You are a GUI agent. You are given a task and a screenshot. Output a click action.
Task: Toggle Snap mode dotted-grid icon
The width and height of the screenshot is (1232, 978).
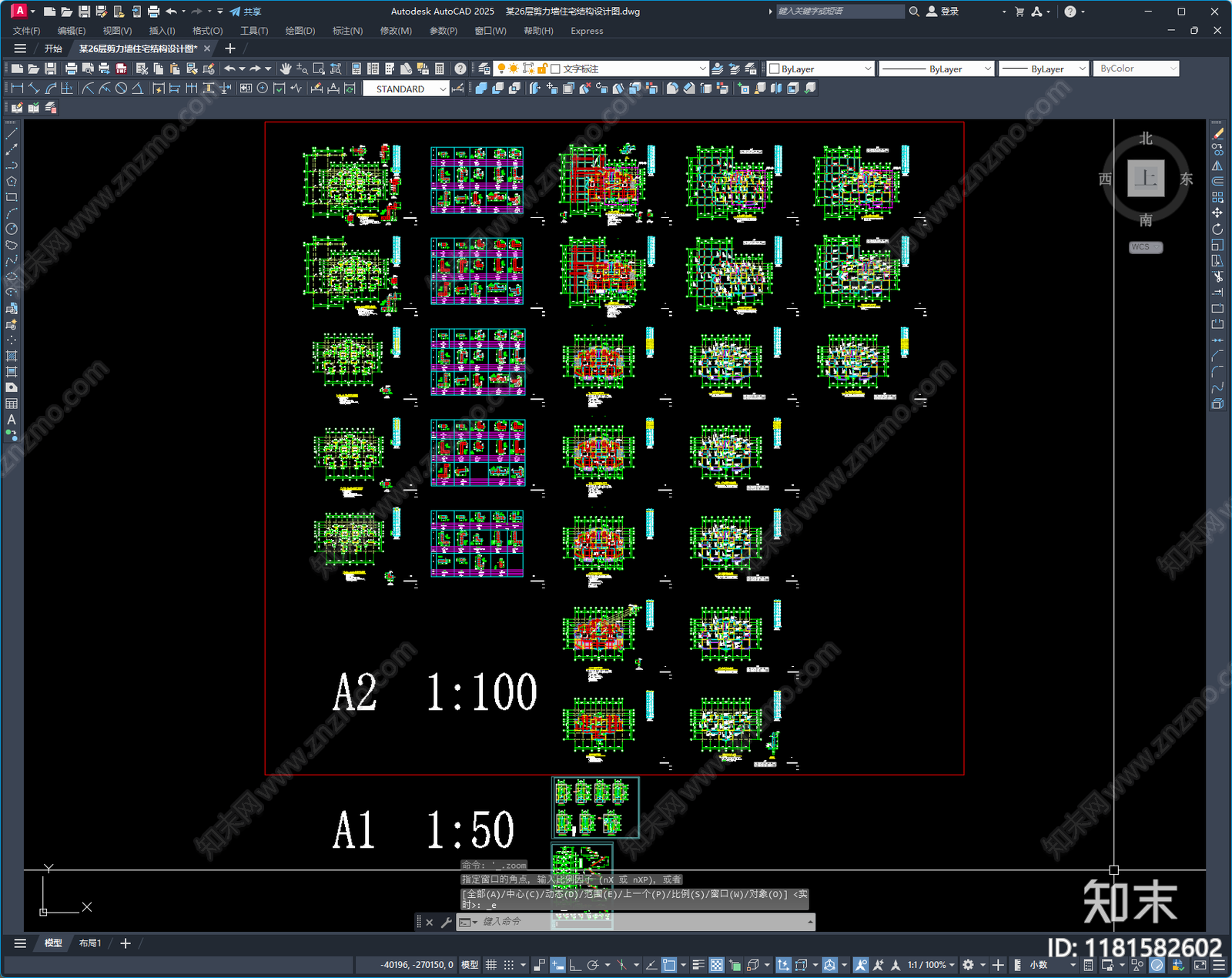(508, 965)
